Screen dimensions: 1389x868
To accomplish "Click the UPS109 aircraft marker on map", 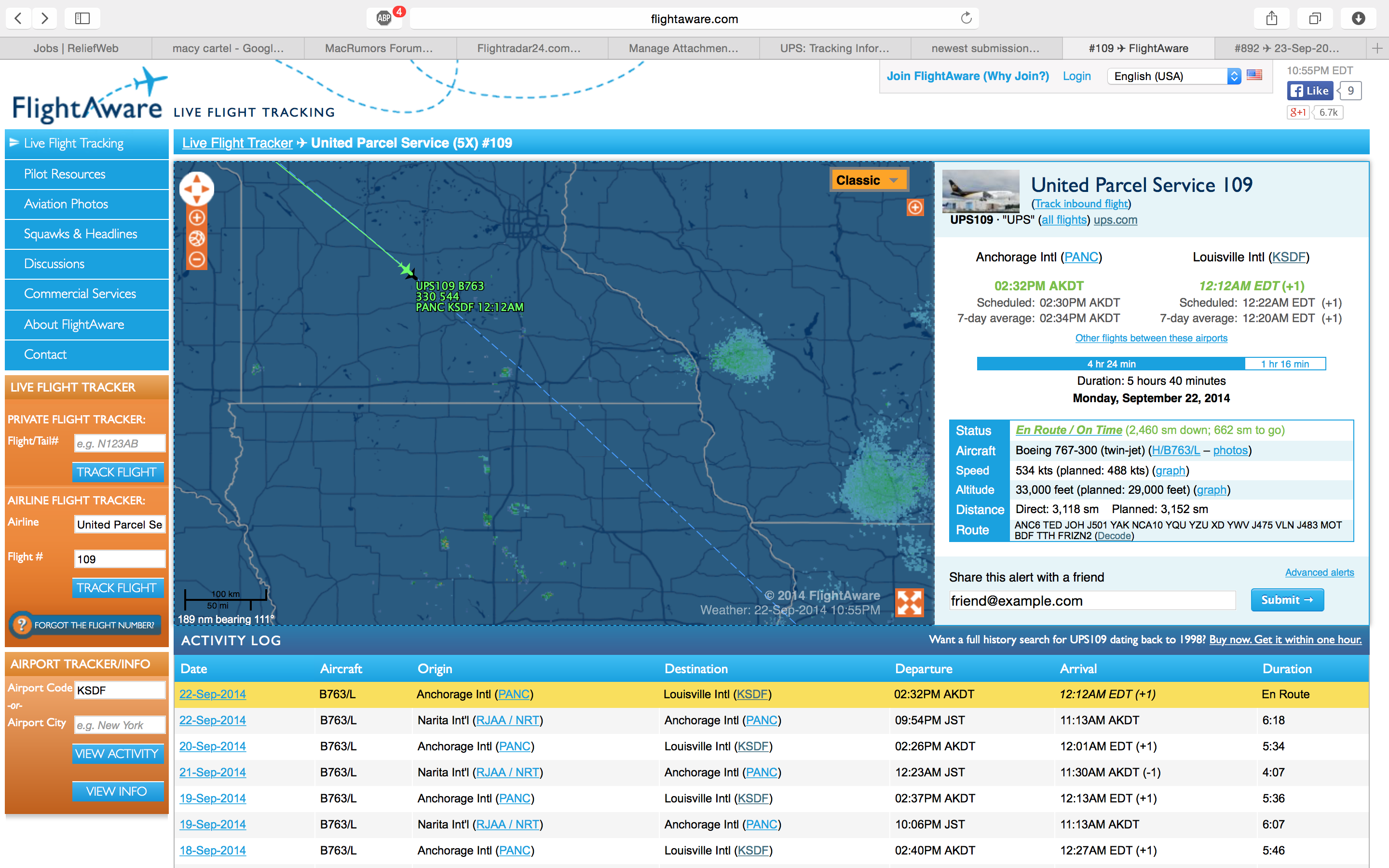I will [408, 270].
